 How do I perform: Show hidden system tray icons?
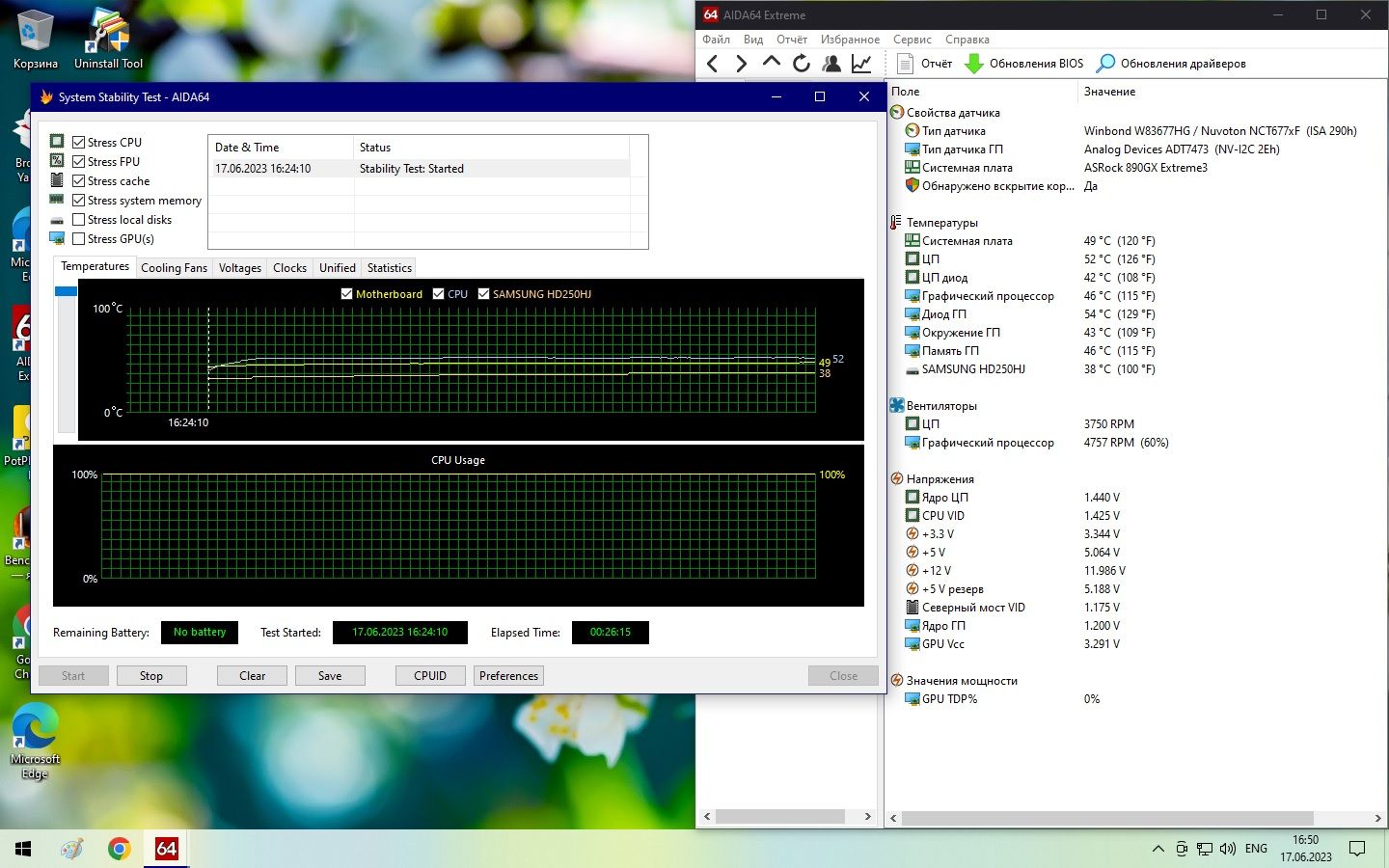tap(1157, 849)
